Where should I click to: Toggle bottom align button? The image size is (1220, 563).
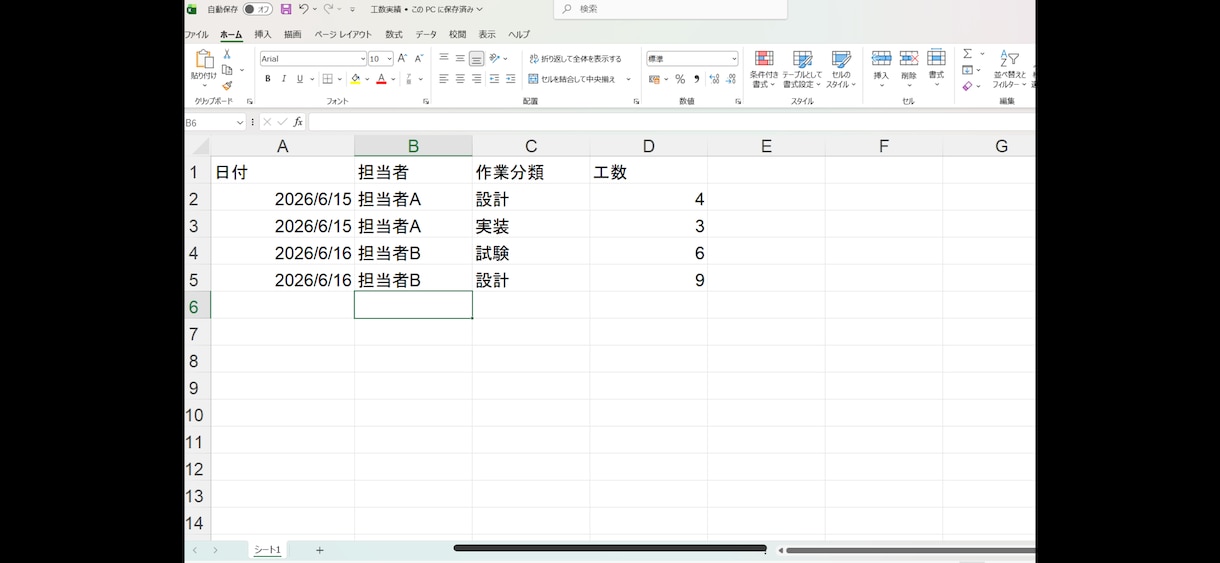pyautogui.click(x=477, y=58)
